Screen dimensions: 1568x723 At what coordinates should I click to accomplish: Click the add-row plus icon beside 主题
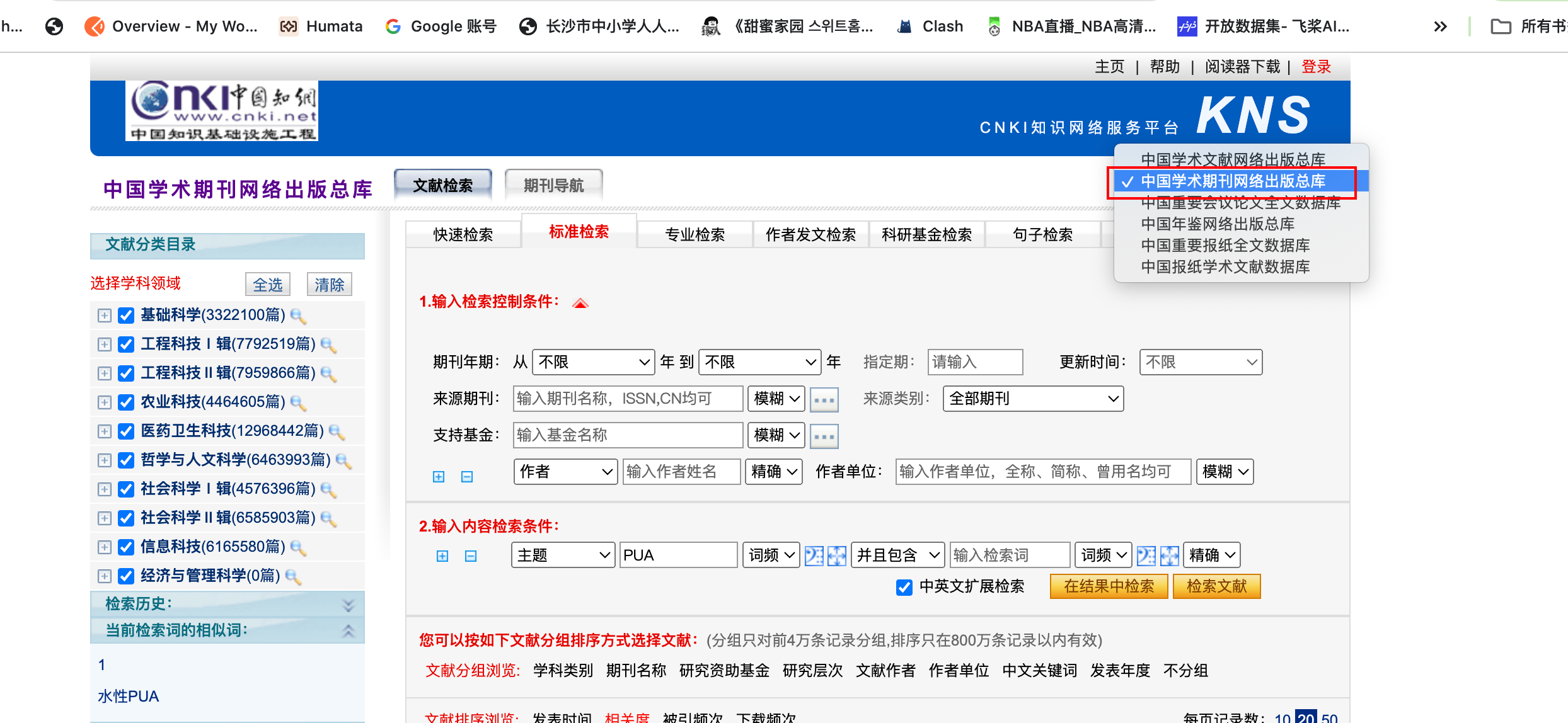tap(442, 555)
